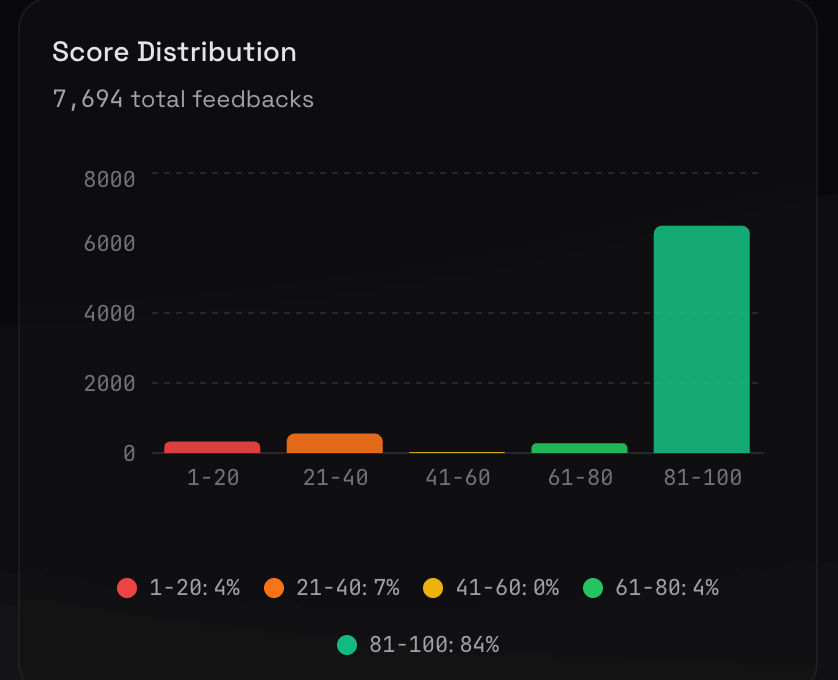
Task: Click the 2000 y-axis label
Action: click(x=109, y=383)
